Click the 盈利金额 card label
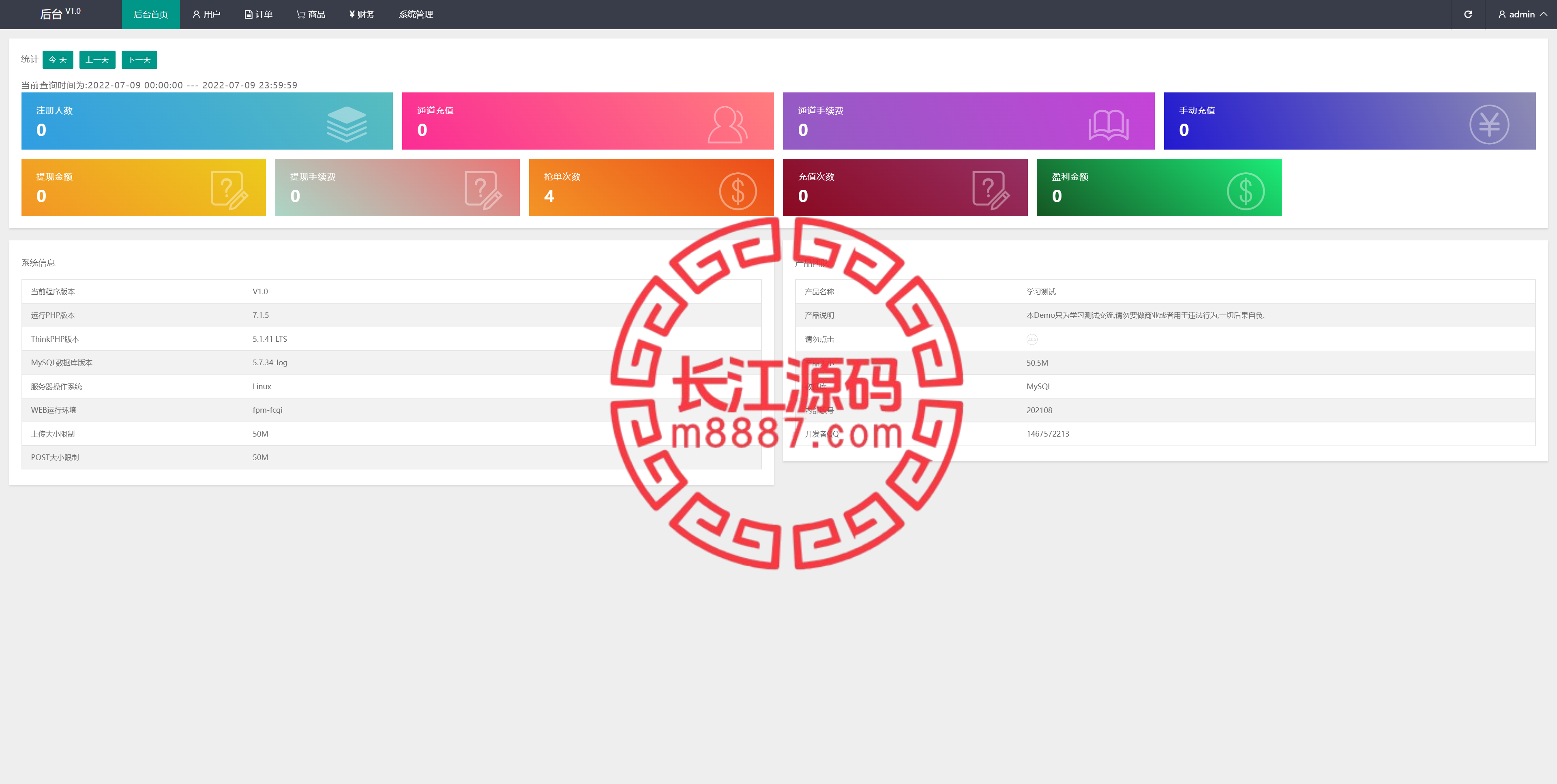 pyautogui.click(x=1070, y=176)
